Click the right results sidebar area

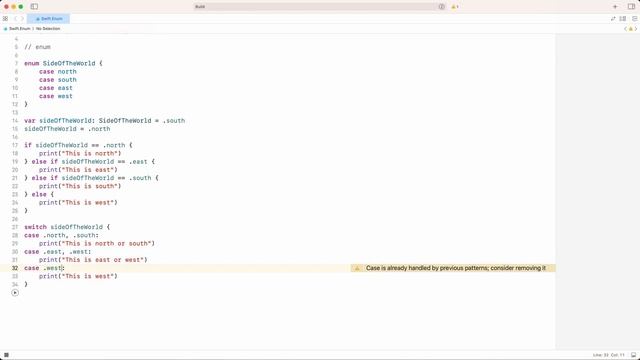click(597, 191)
